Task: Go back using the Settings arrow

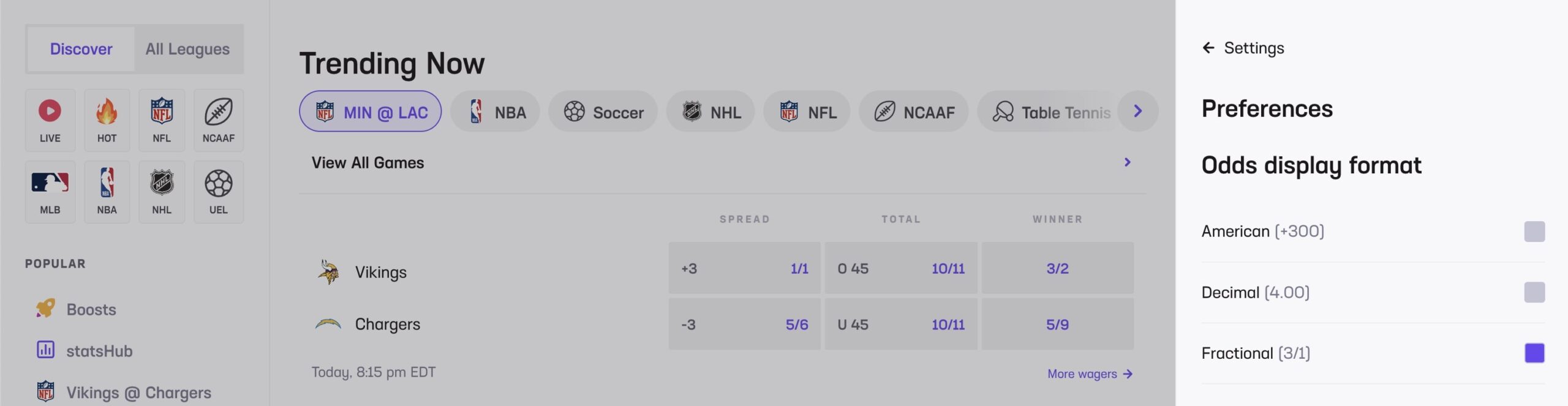Action: (x=1208, y=48)
